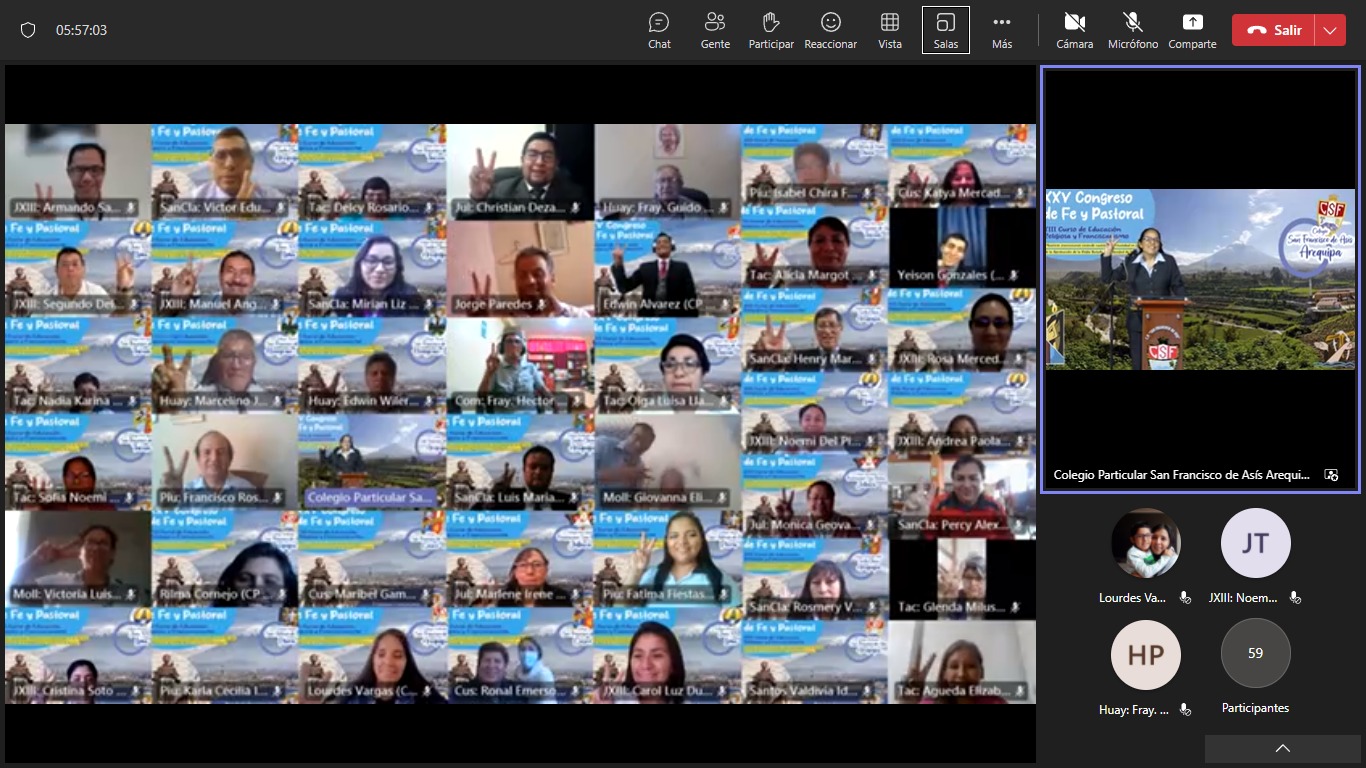This screenshot has height=768, width=1366.
Task: Click the pinned video's spotlight icon
Action: click(1331, 475)
